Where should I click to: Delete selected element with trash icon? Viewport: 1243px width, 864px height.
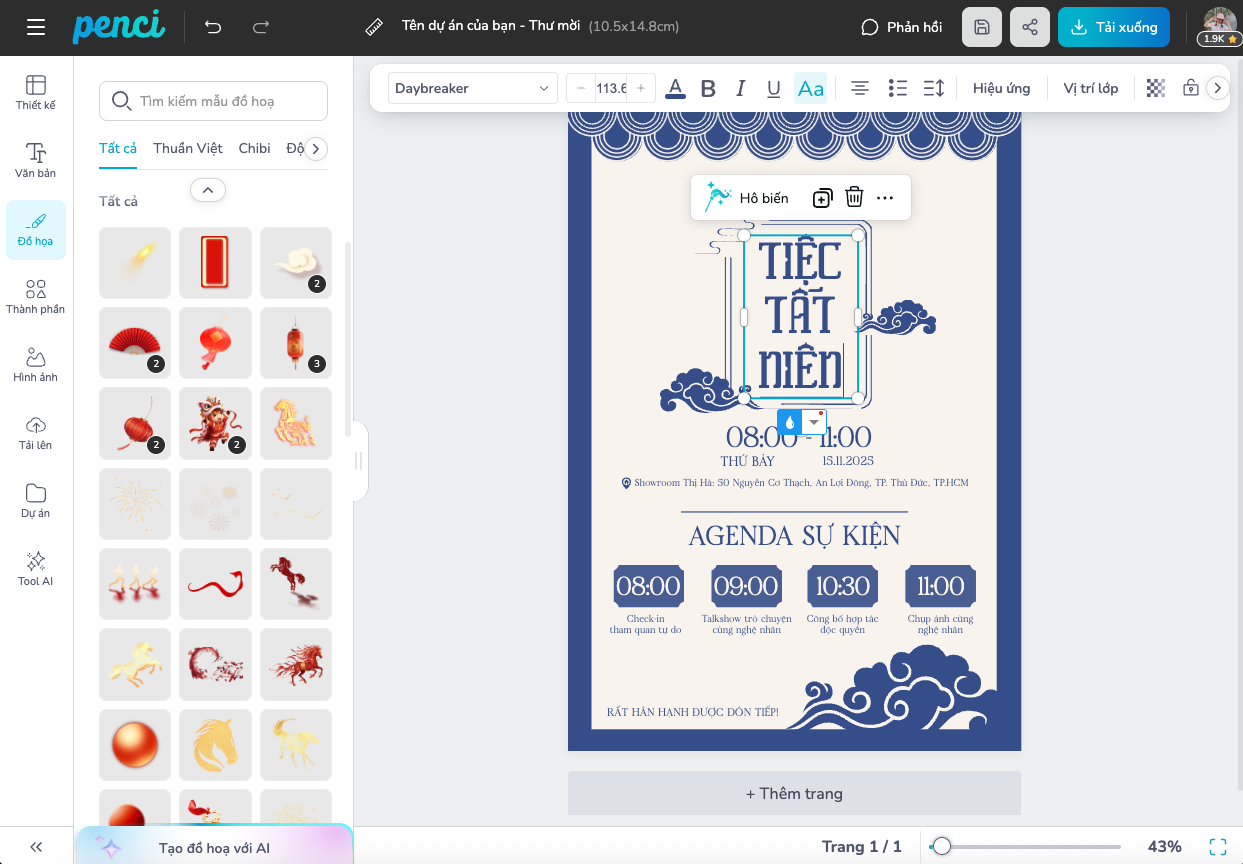(854, 198)
